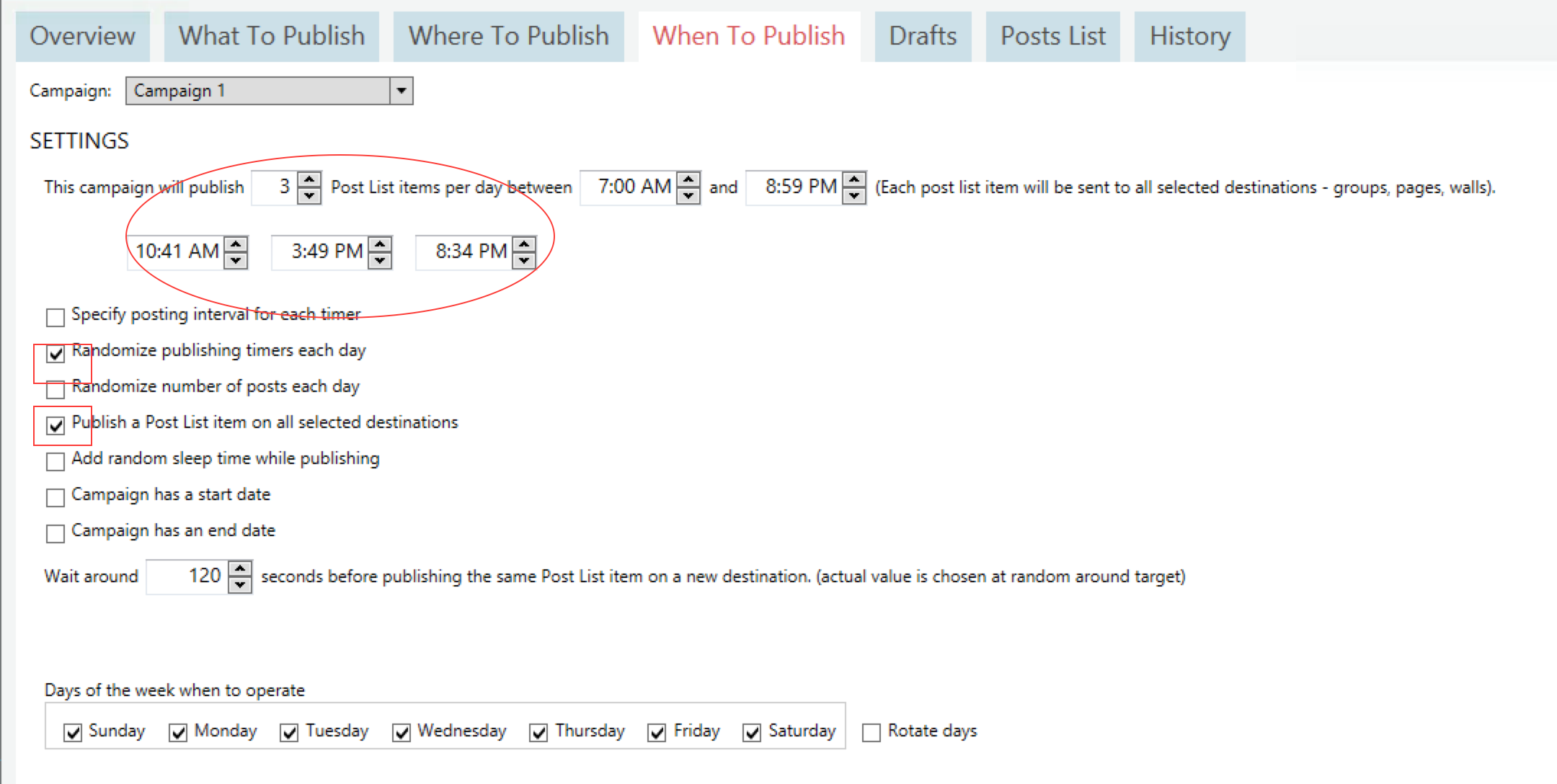The height and width of the screenshot is (784, 1557).
Task: Lower the 3:49 PM timer value
Action: [380, 260]
